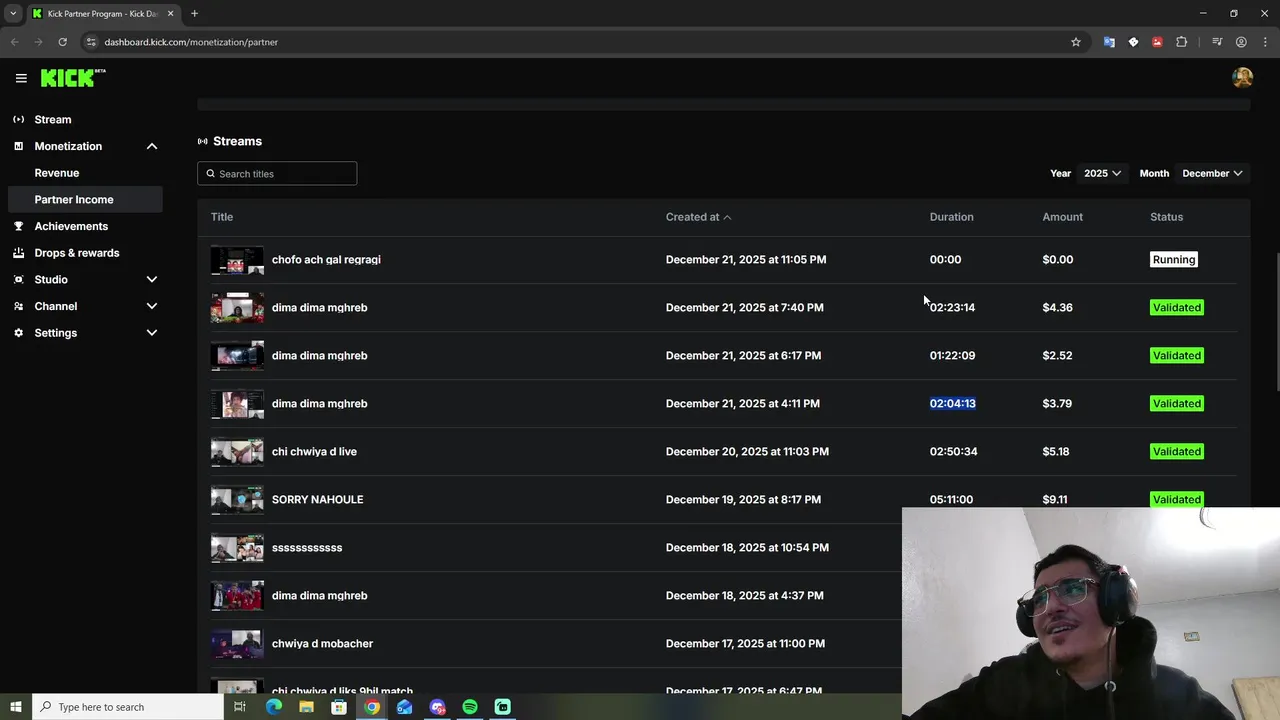Viewport: 1280px width, 720px height.
Task: Click the 02:50:34 duration
Action: (953, 452)
